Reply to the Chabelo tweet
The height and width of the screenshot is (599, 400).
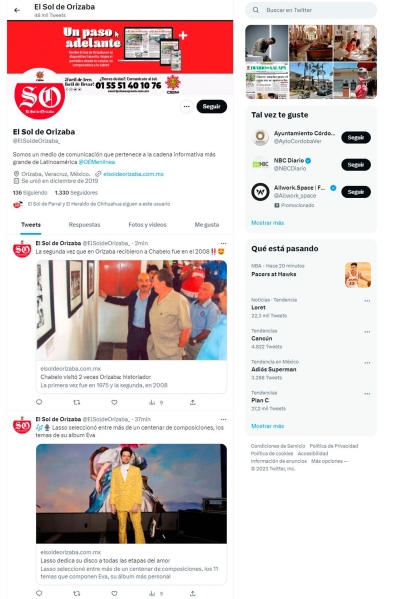[x=39, y=402]
